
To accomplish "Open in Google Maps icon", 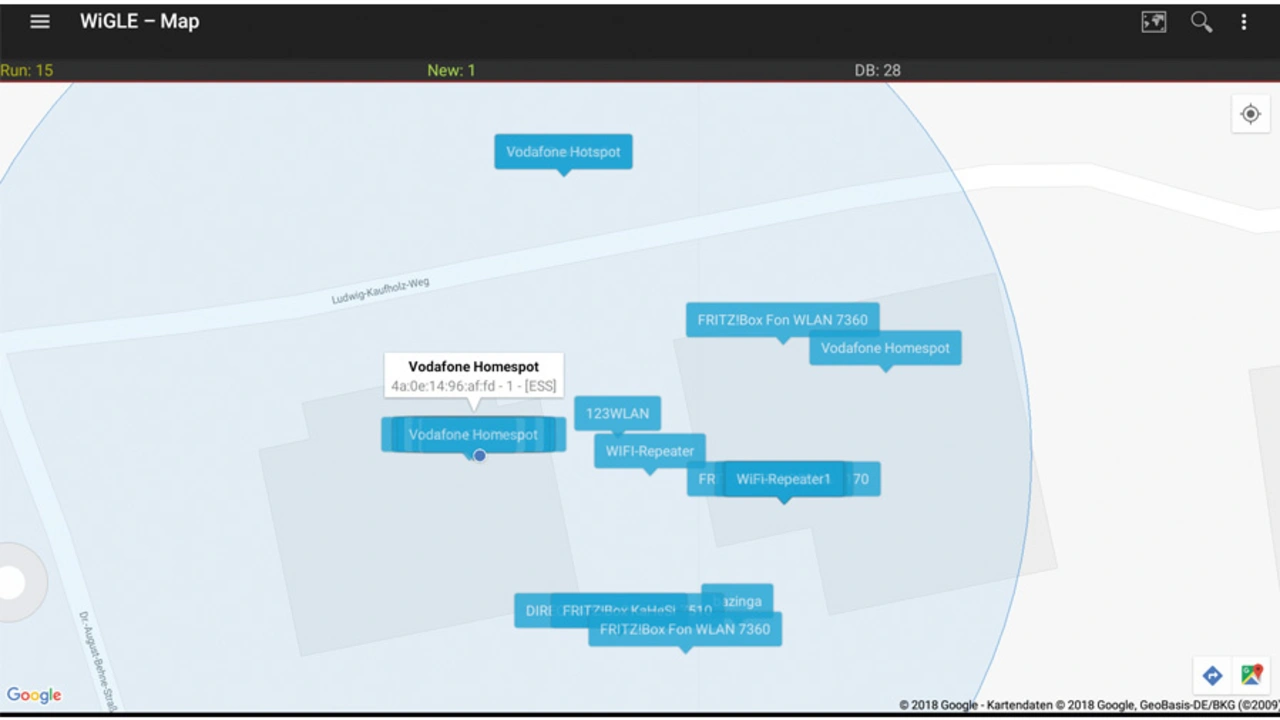I will point(1251,676).
